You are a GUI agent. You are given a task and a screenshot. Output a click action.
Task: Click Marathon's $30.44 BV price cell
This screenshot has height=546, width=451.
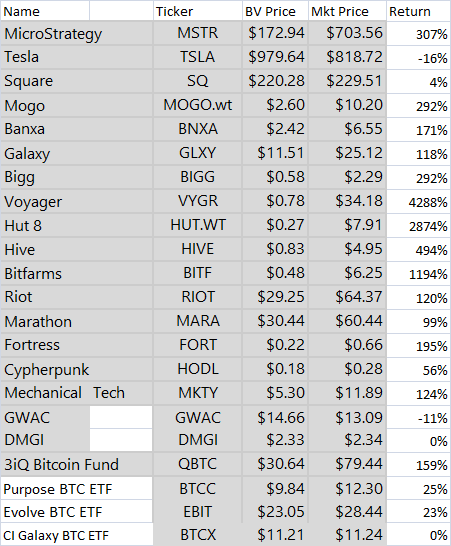coord(275,321)
